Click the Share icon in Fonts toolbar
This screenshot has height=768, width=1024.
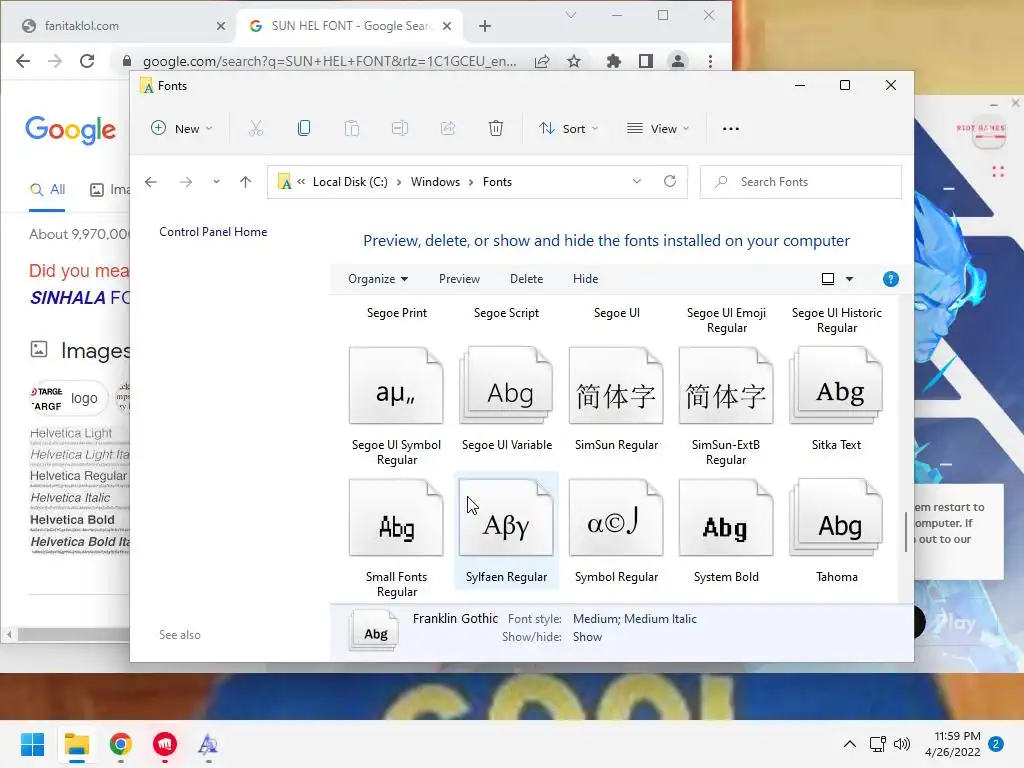pyautogui.click(x=448, y=129)
